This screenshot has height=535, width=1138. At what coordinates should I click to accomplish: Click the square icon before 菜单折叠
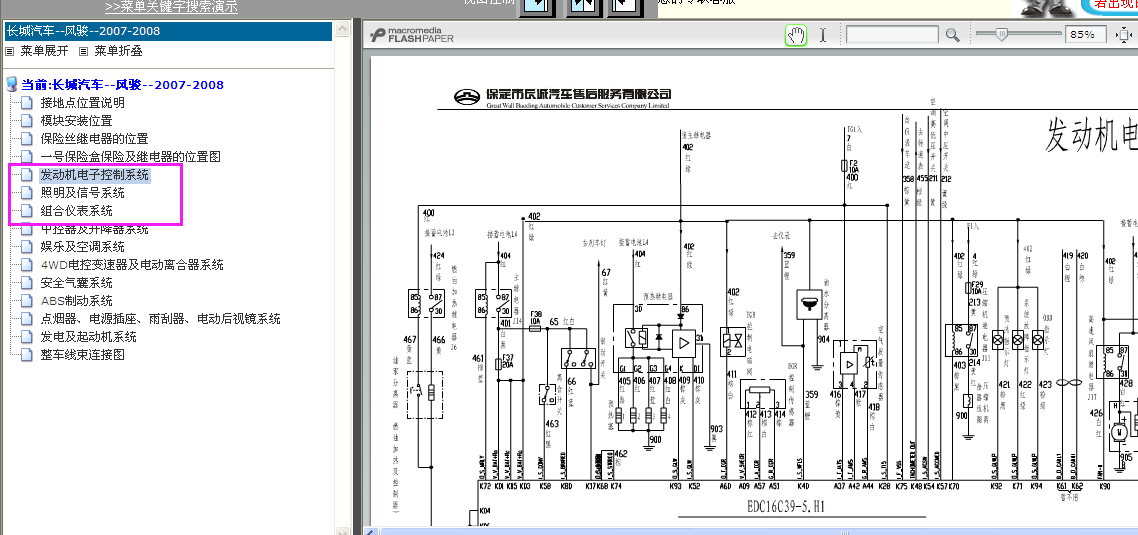(x=83, y=52)
